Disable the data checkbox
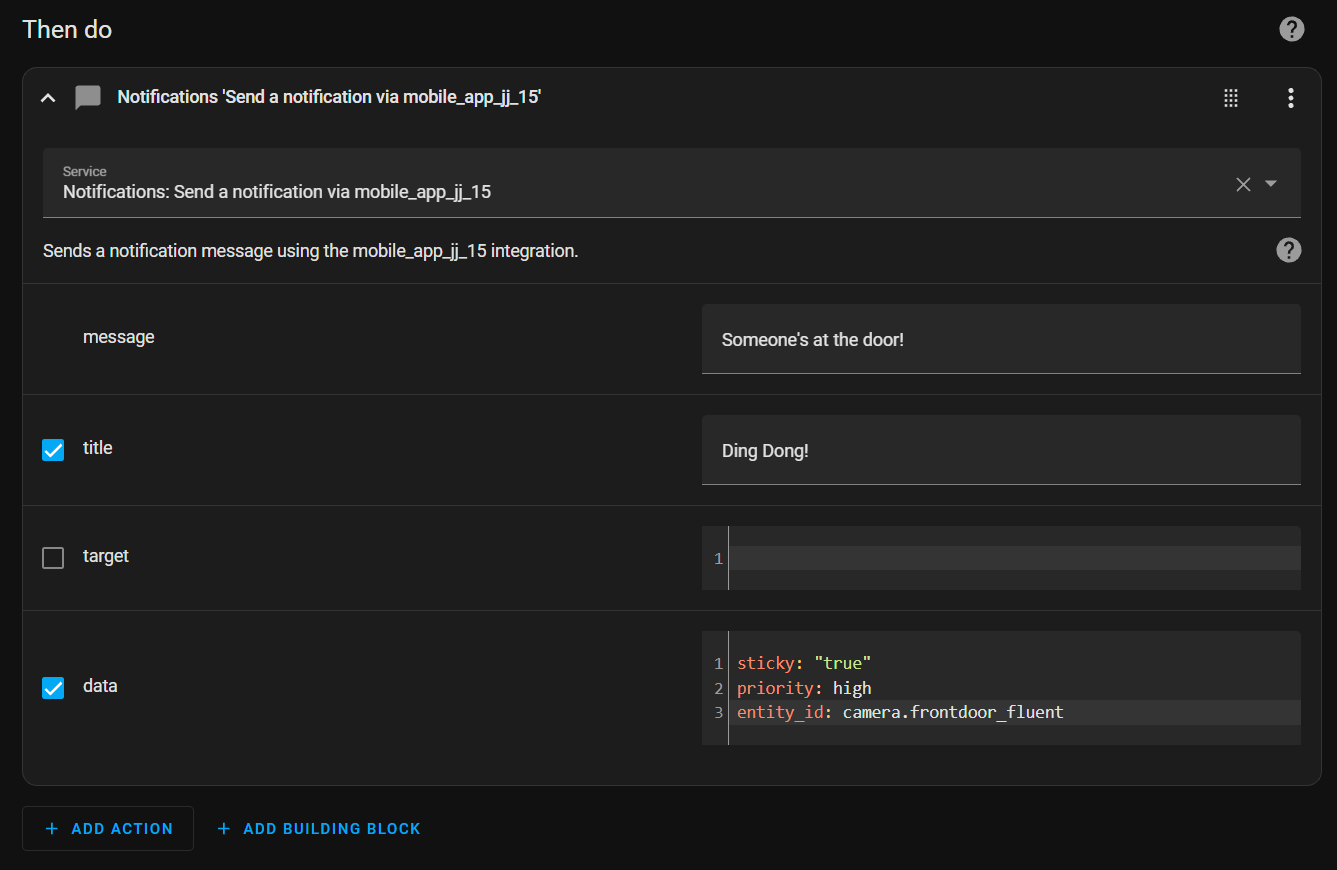The width and height of the screenshot is (1337, 870). [x=53, y=688]
